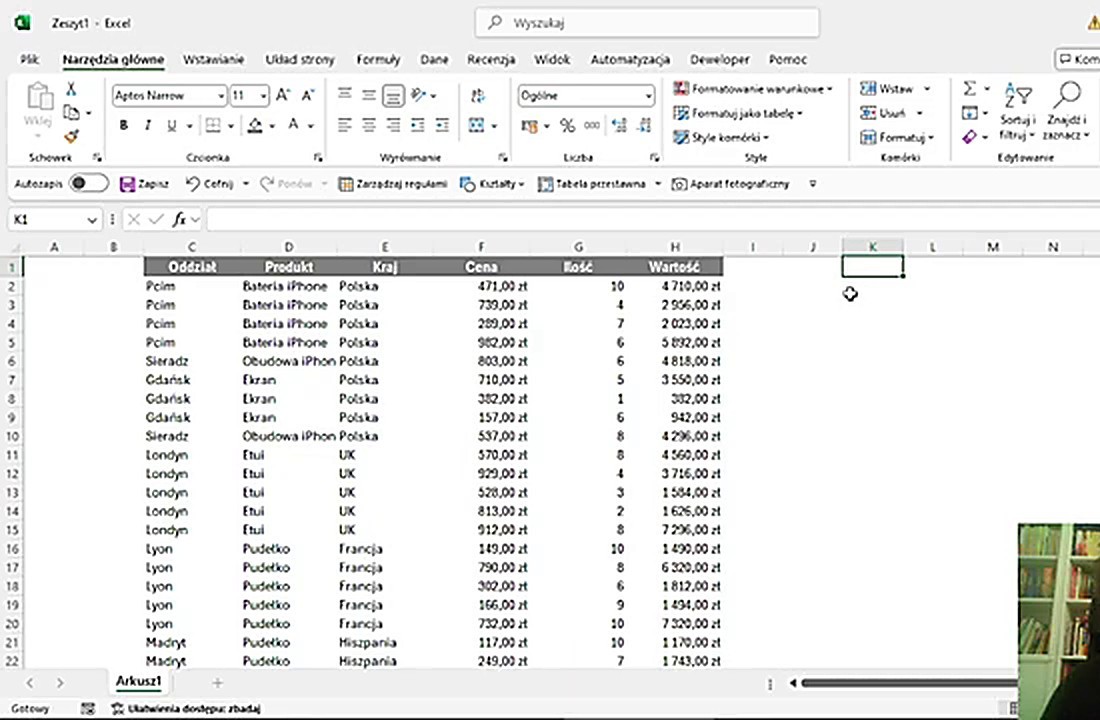Select the Format Painter brush icon
This screenshot has width=1100, height=720.
(x=71, y=136)
